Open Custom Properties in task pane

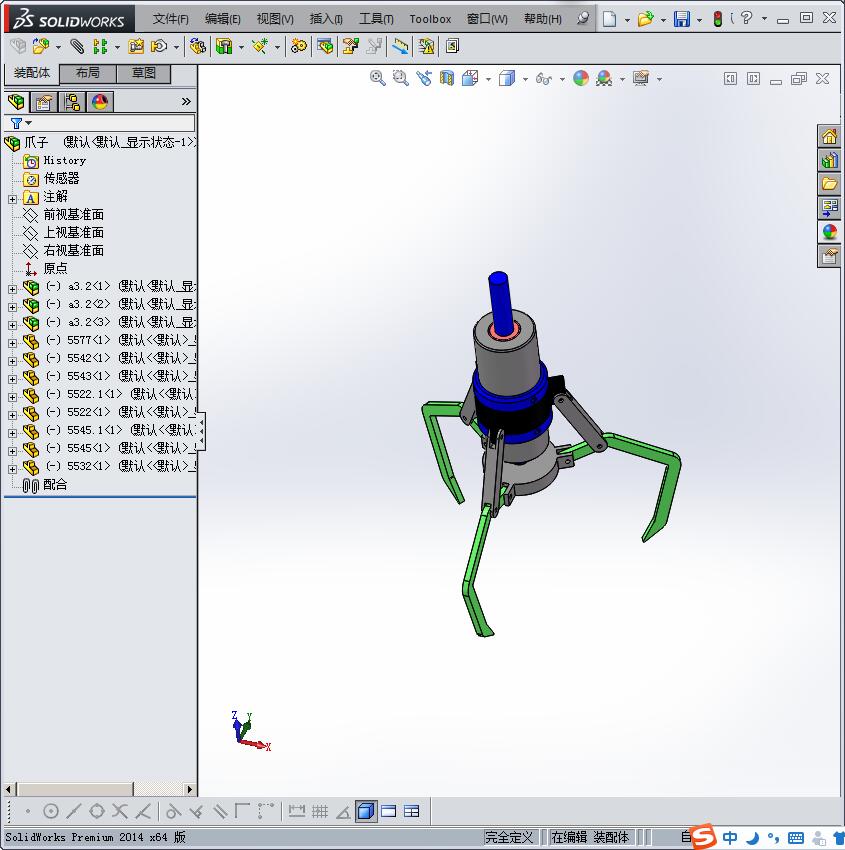(x=829, y=255)
